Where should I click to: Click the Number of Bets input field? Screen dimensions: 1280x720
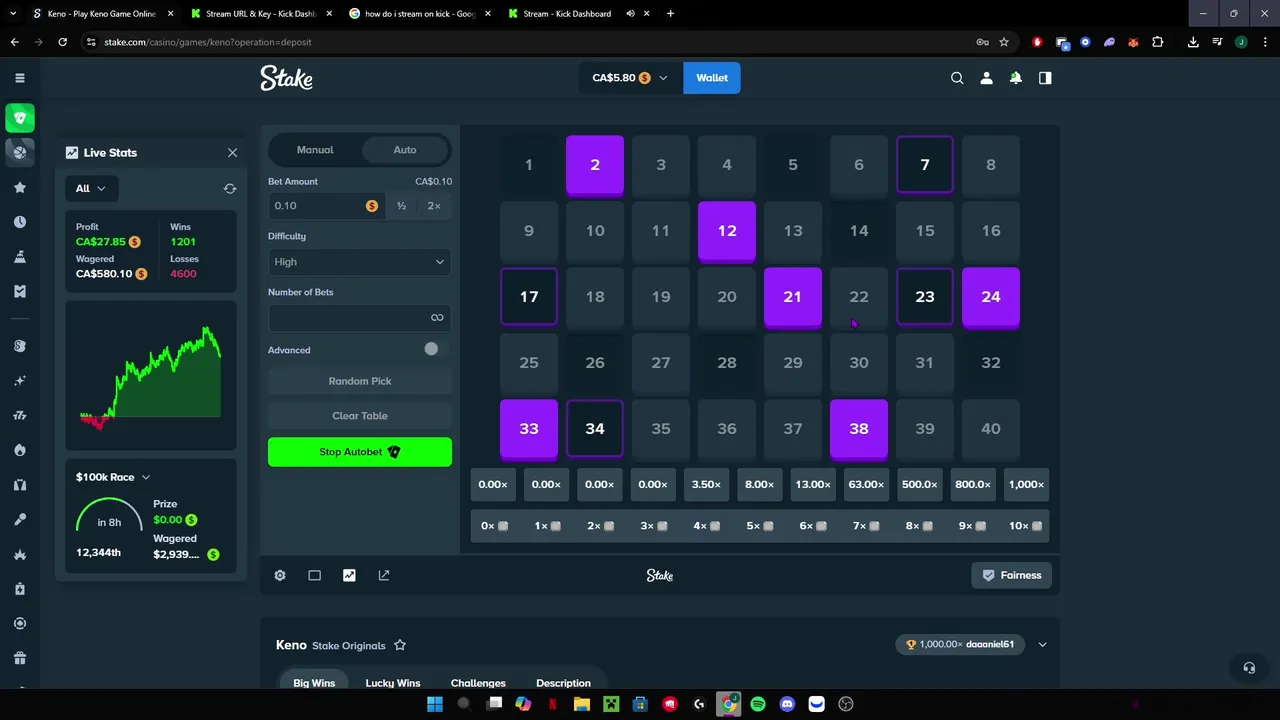pyautogui.click(x=360, y=318)
